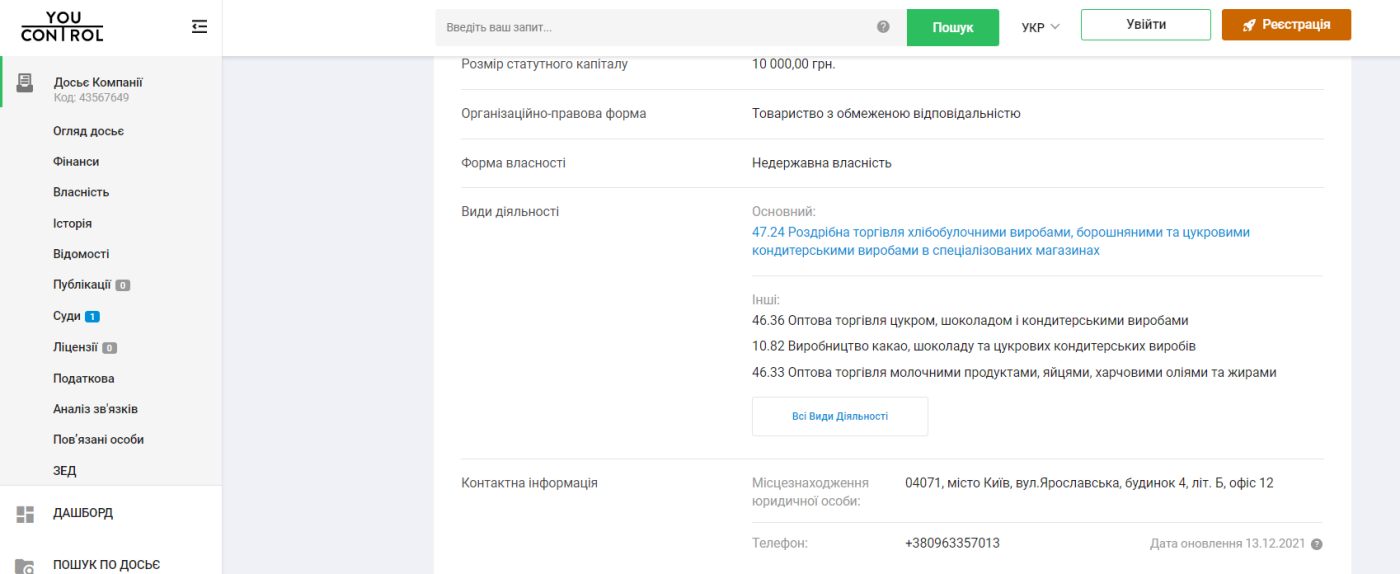The image size is (1400, 574).
Task: Click the address 04071, місто Київ text
Action: click(x=1089, y=483)
